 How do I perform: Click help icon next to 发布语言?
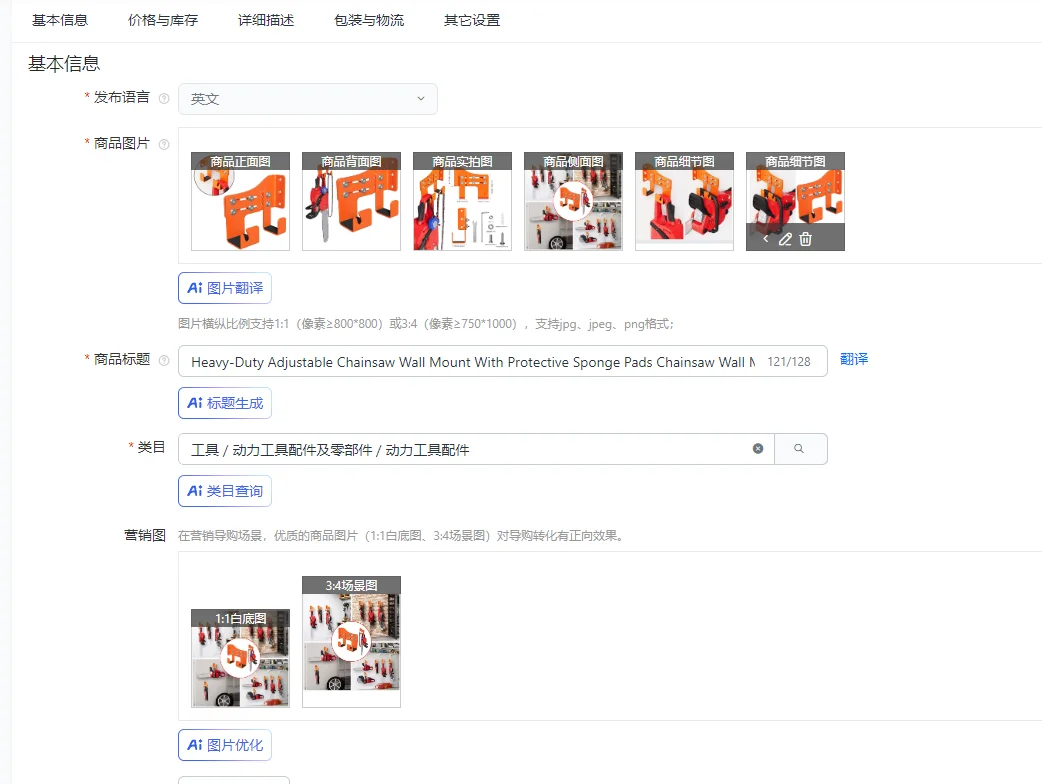pos(164,98)
